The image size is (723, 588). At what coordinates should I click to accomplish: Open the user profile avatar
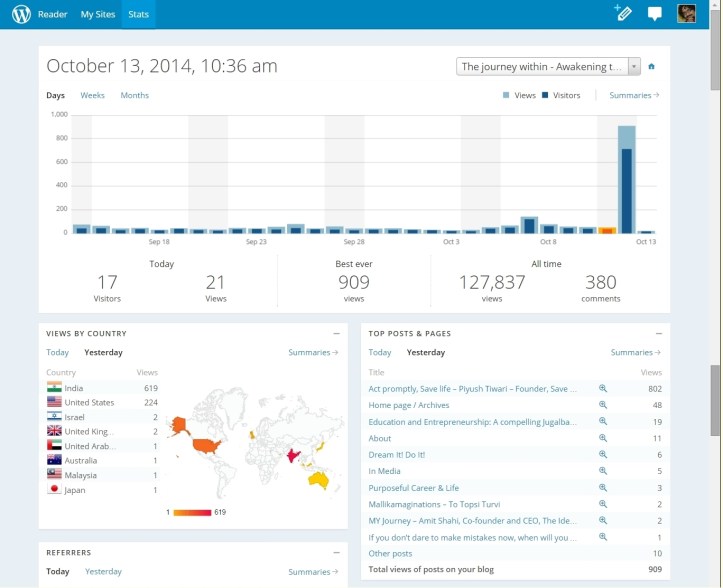pyautogui.click(x=686, y=14)
